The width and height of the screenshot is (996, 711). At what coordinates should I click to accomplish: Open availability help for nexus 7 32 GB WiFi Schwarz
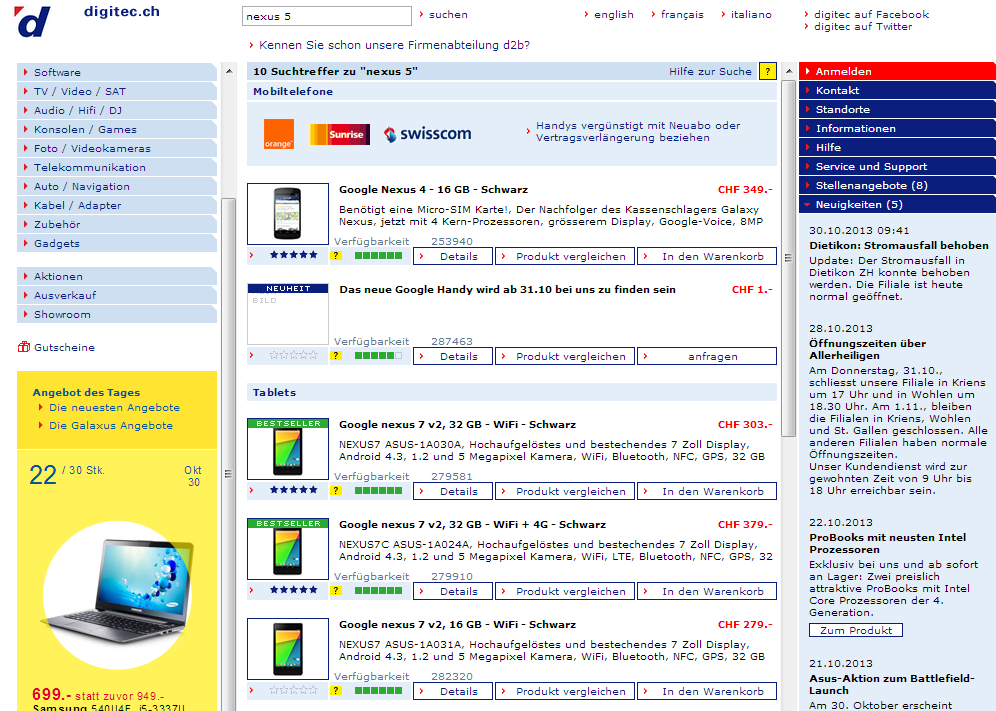click(x=337, y=491)
